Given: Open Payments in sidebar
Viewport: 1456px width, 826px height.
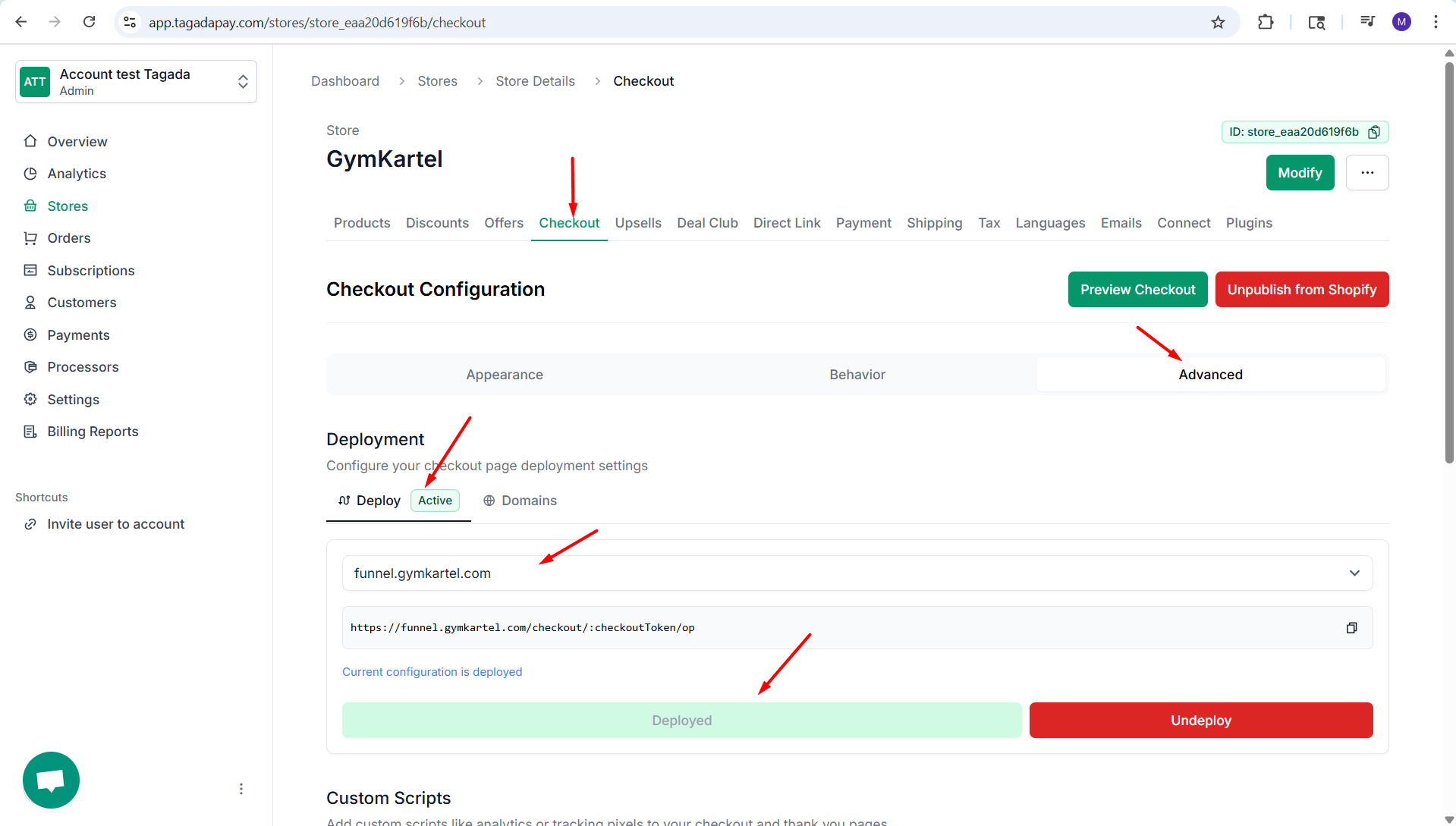Looking at the screenshot, I should click(x=78, y=335).
